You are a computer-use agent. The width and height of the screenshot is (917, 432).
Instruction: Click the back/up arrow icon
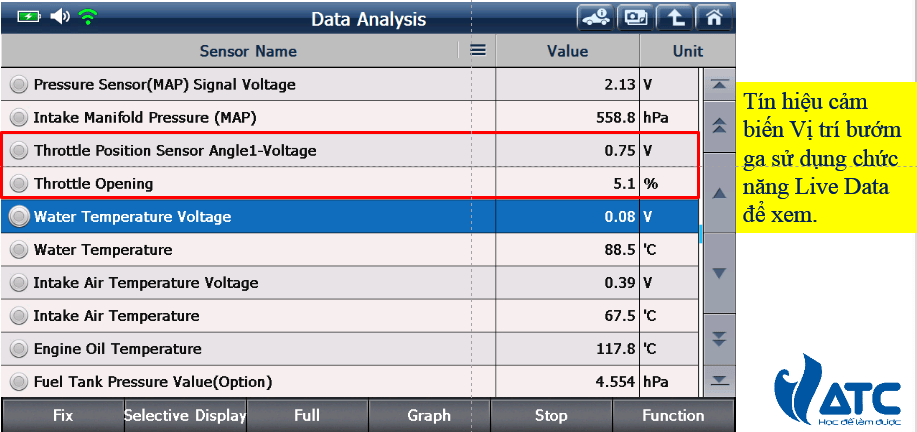click(676, 18)
